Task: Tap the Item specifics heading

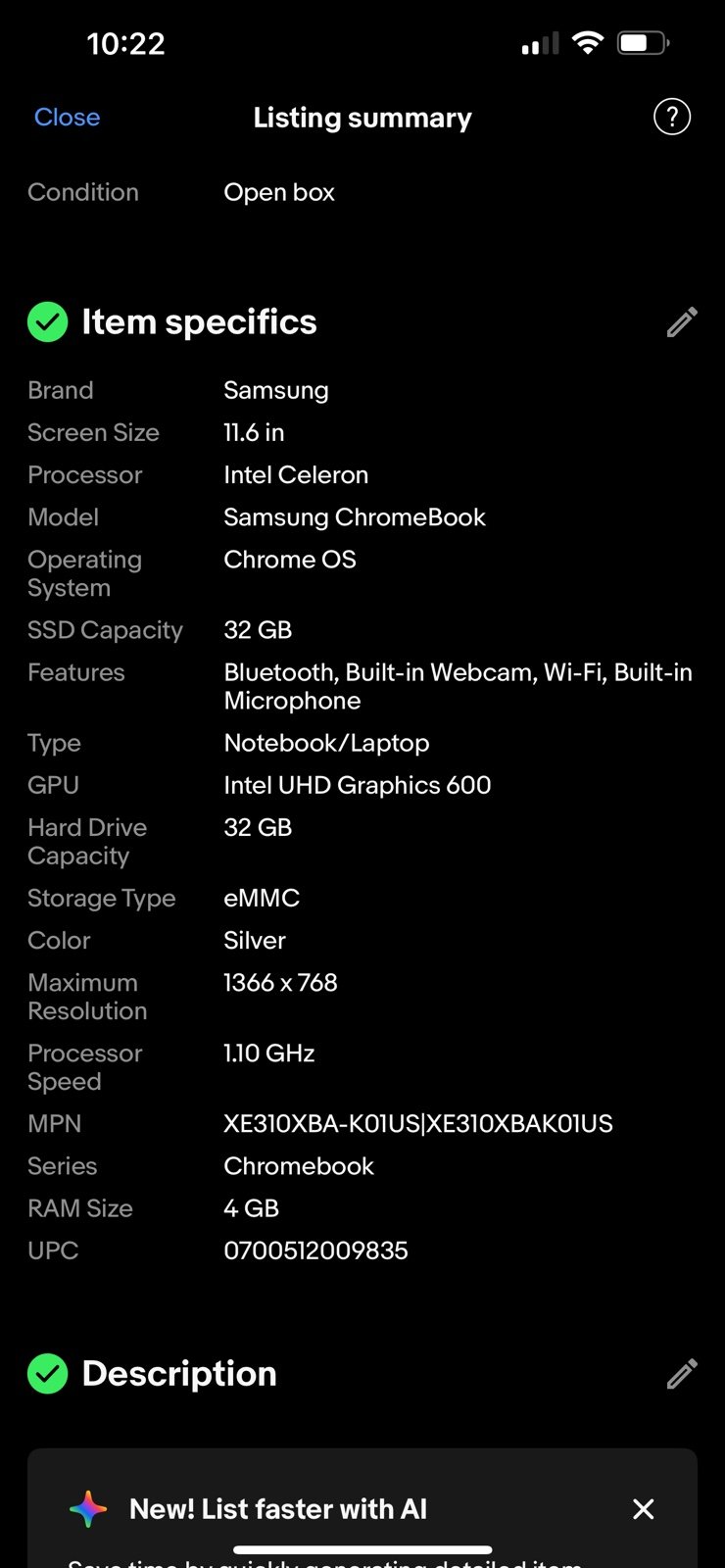Action: click(x=199, y=322)
